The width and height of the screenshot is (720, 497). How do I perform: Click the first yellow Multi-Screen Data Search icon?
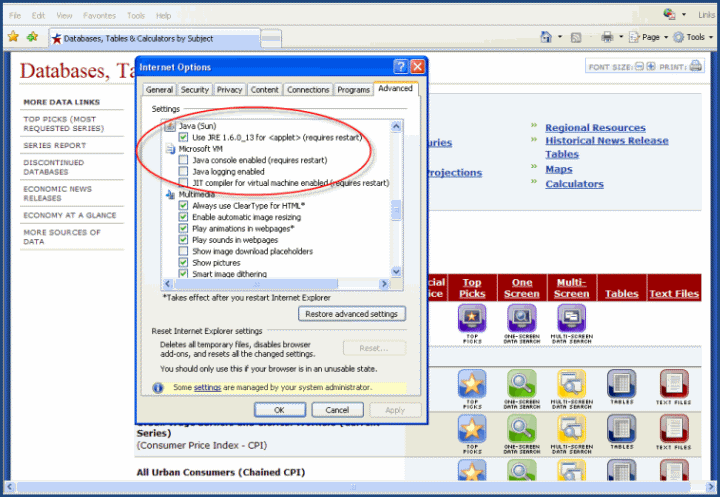click(571, 384)
